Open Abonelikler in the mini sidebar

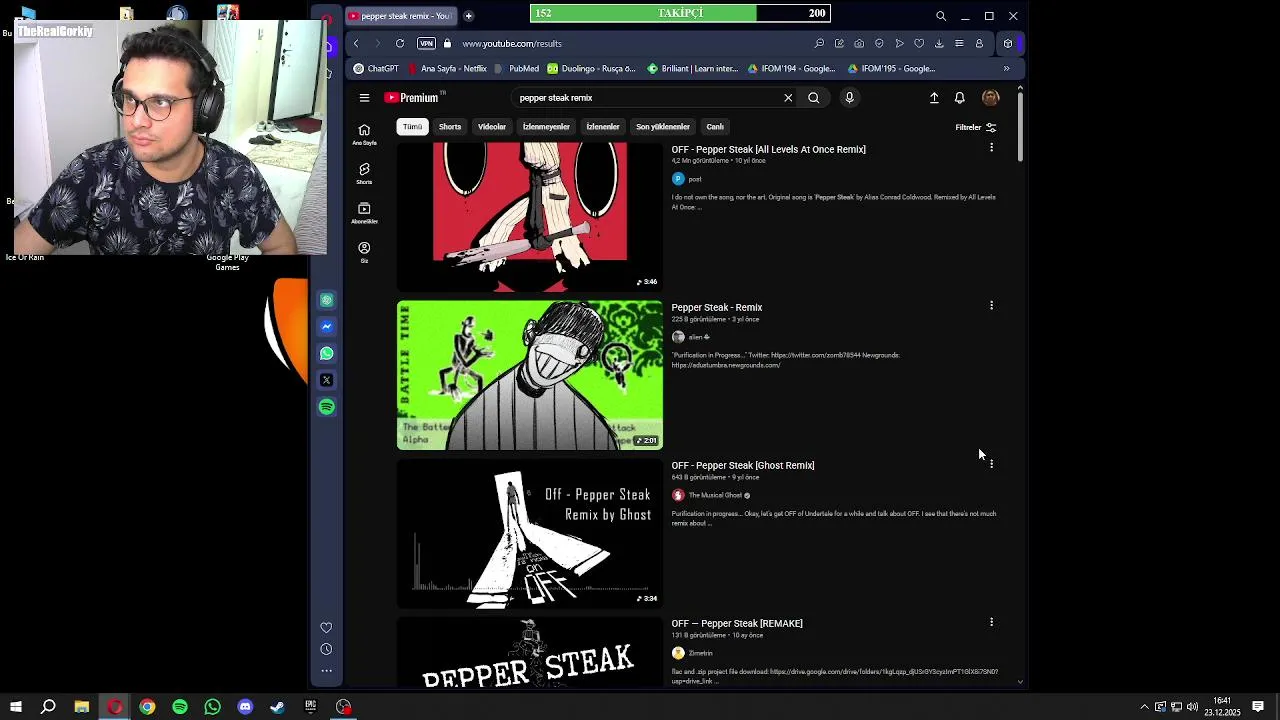364,213
